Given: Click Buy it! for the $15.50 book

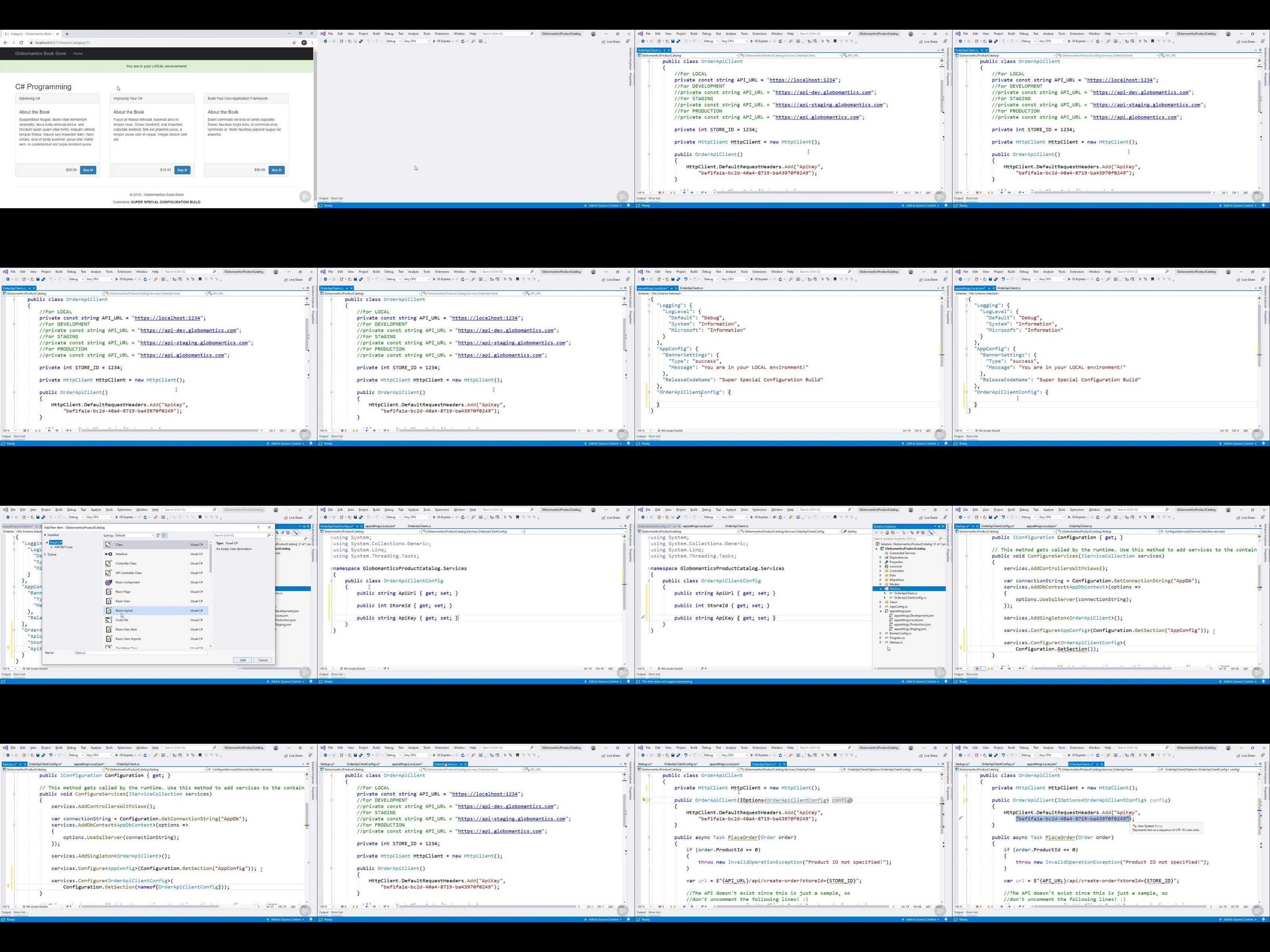Looking at the screenshot, I should 182,170.
